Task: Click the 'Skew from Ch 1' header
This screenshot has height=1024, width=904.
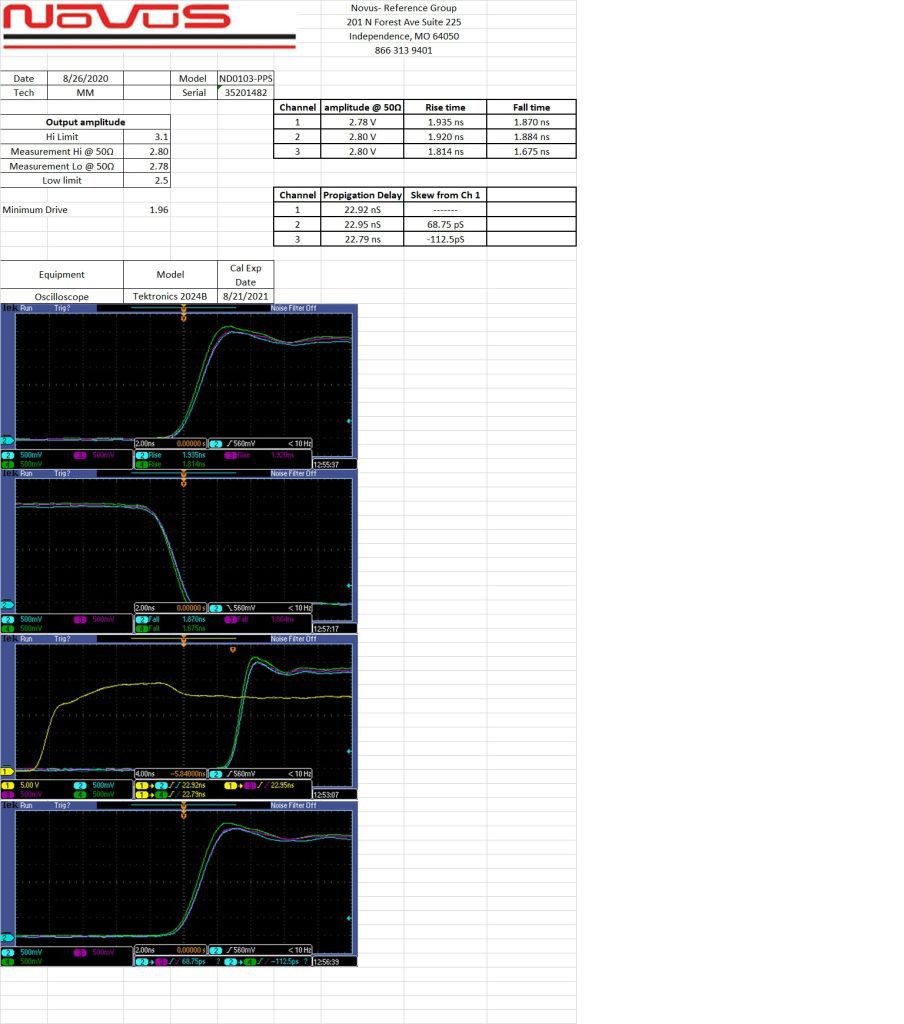Action: click(x=445, y=195)
